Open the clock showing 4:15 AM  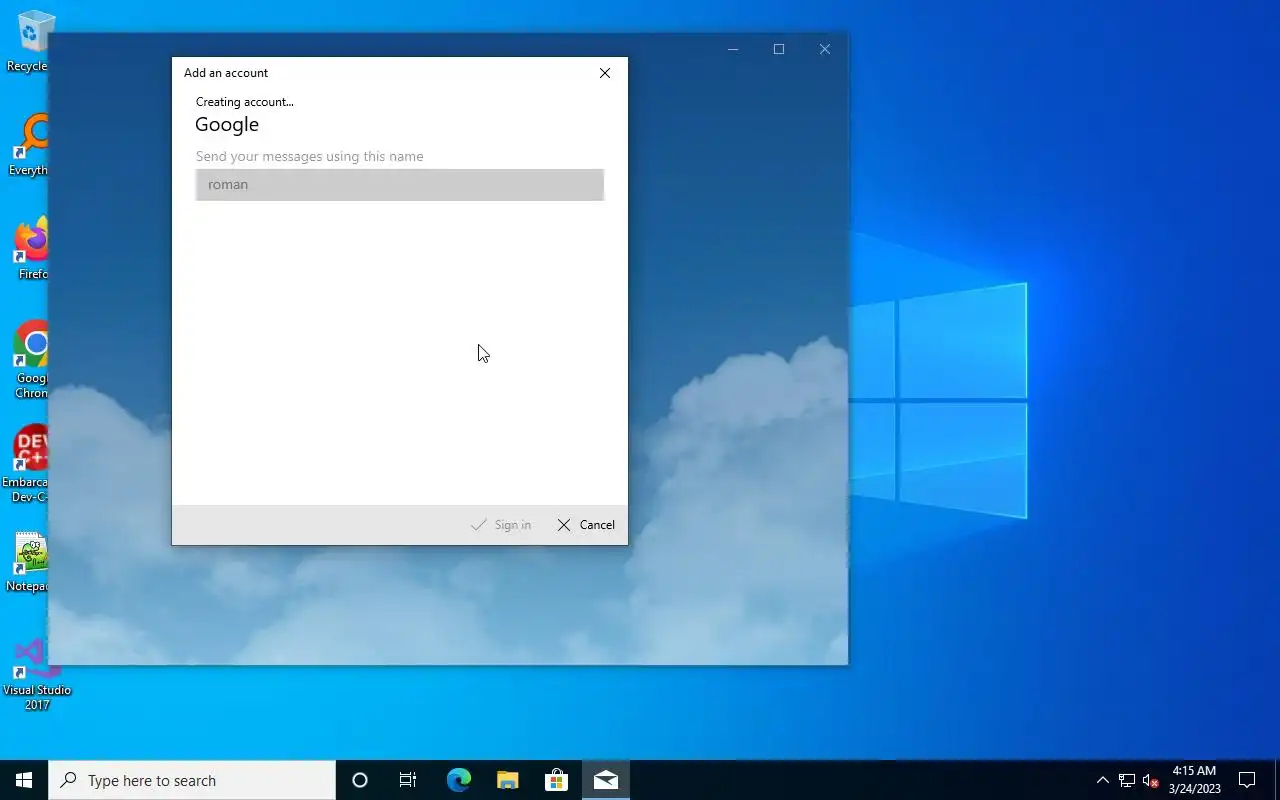coord(1194,780)
